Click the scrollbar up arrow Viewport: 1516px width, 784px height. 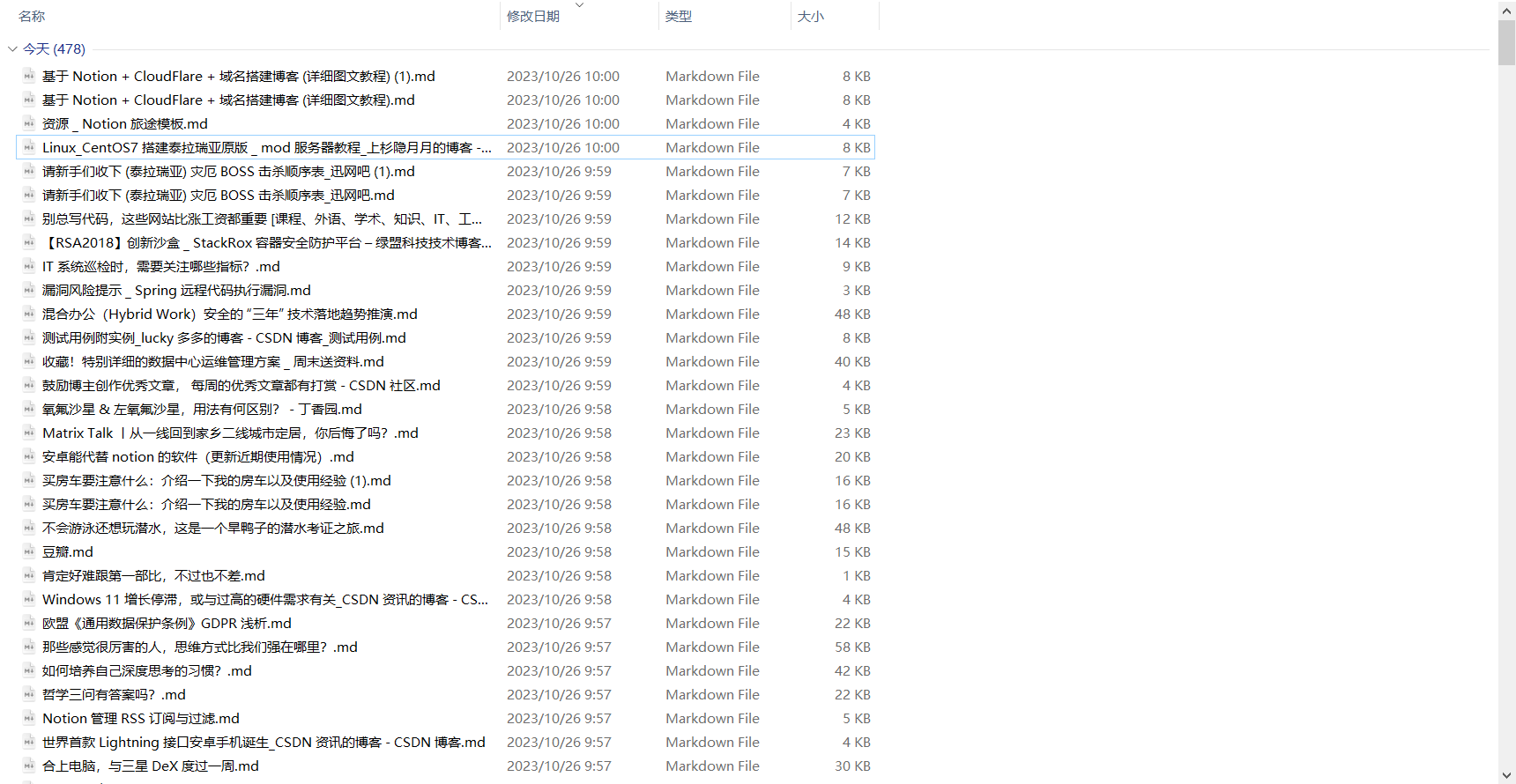(x=1506, y=10)
